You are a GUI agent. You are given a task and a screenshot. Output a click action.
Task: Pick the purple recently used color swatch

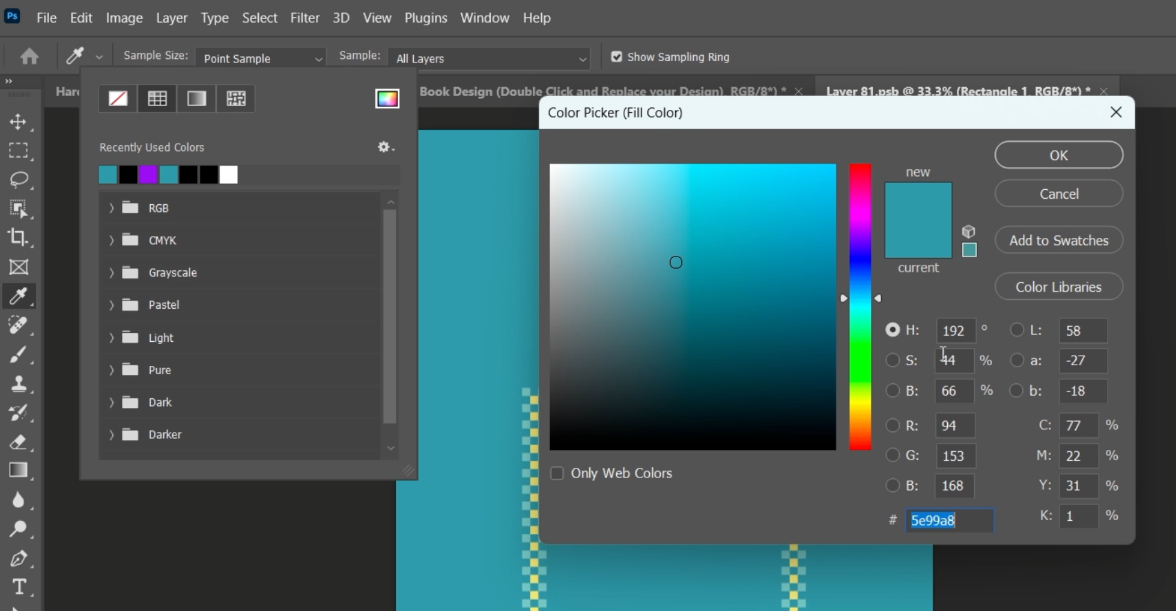tap(148, 175)
